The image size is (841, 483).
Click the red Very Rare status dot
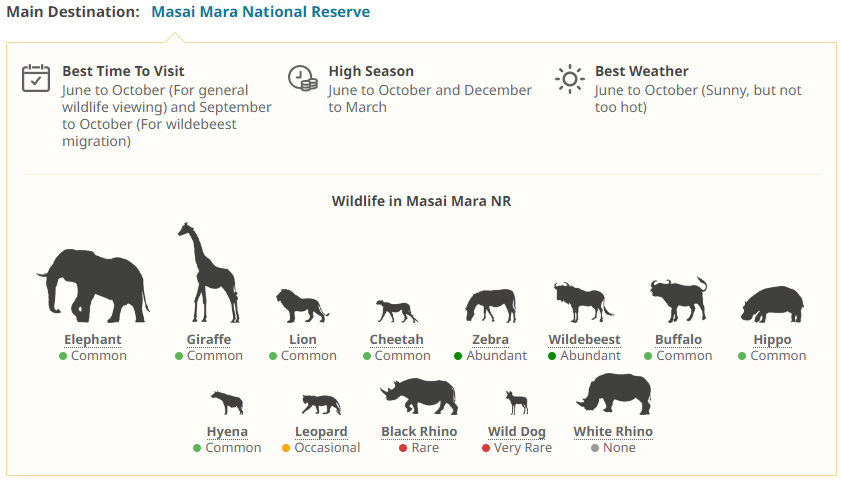[486, 448]
